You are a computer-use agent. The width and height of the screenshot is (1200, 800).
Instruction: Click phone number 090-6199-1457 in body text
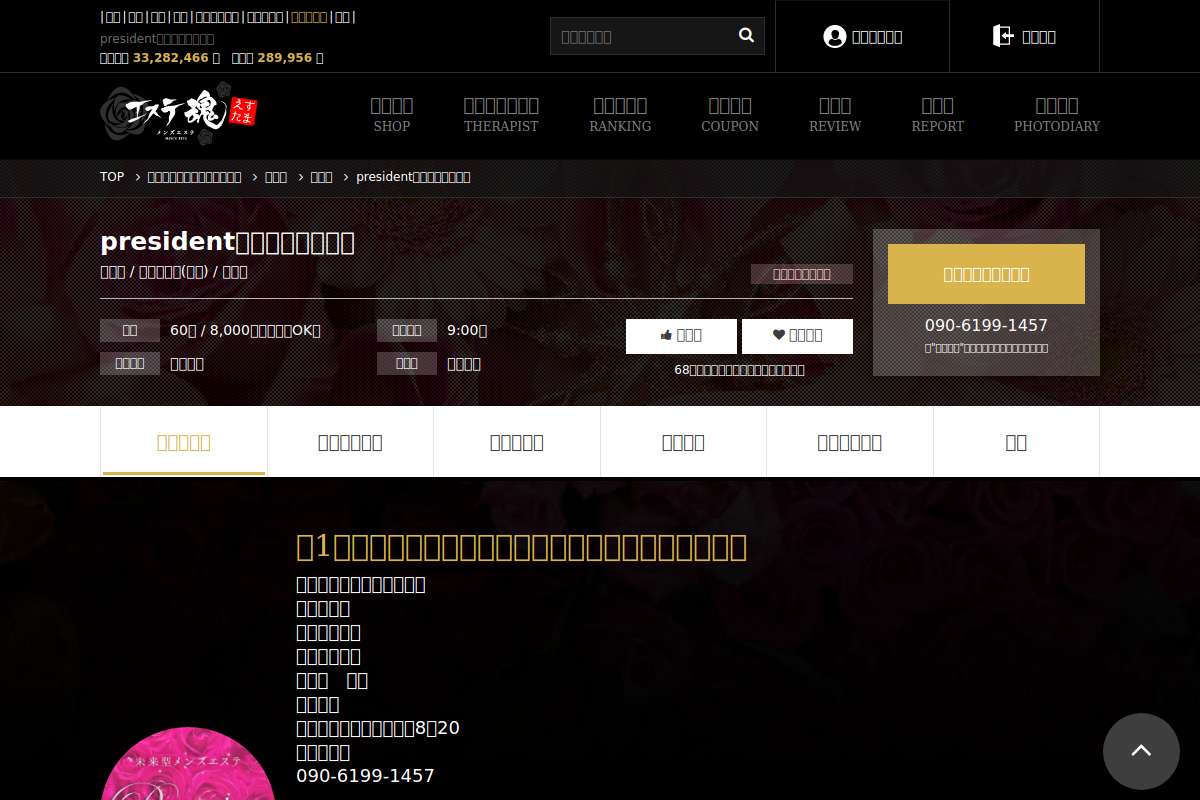[x=365, y=776]
